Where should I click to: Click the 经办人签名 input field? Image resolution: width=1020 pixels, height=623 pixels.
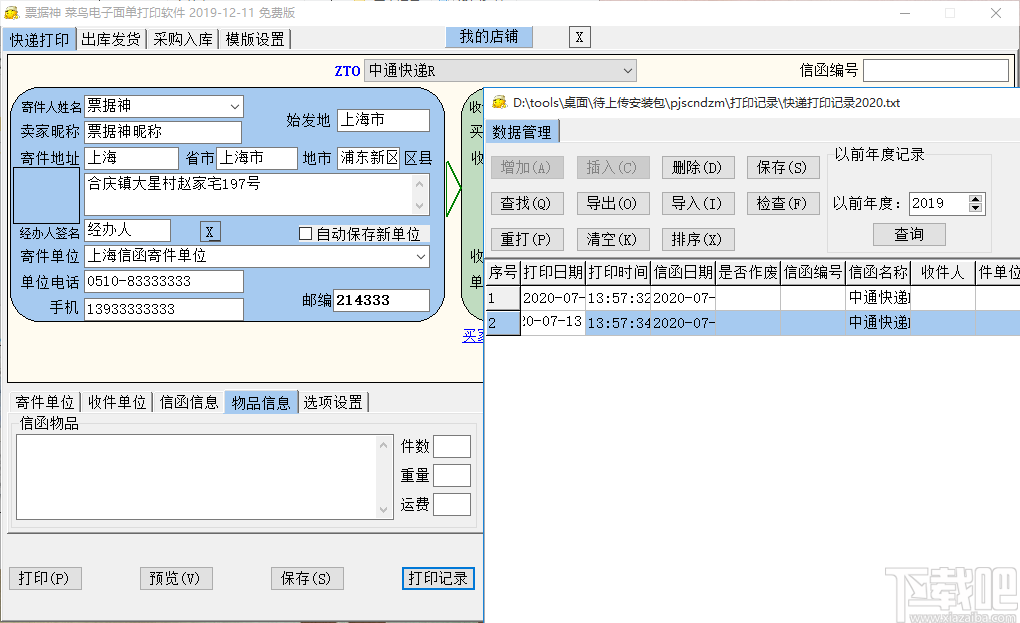[x=128, y=230]
